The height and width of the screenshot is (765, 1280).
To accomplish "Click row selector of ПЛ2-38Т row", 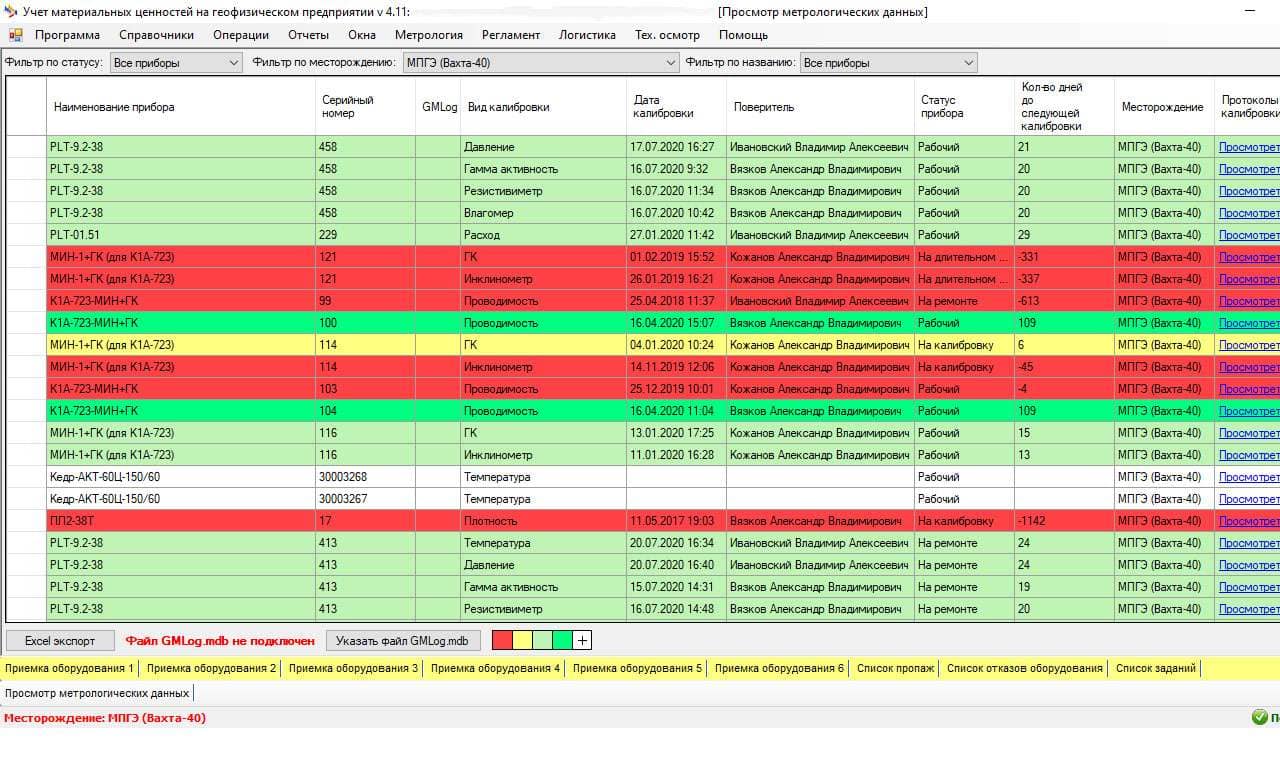I will click(26, 521).
